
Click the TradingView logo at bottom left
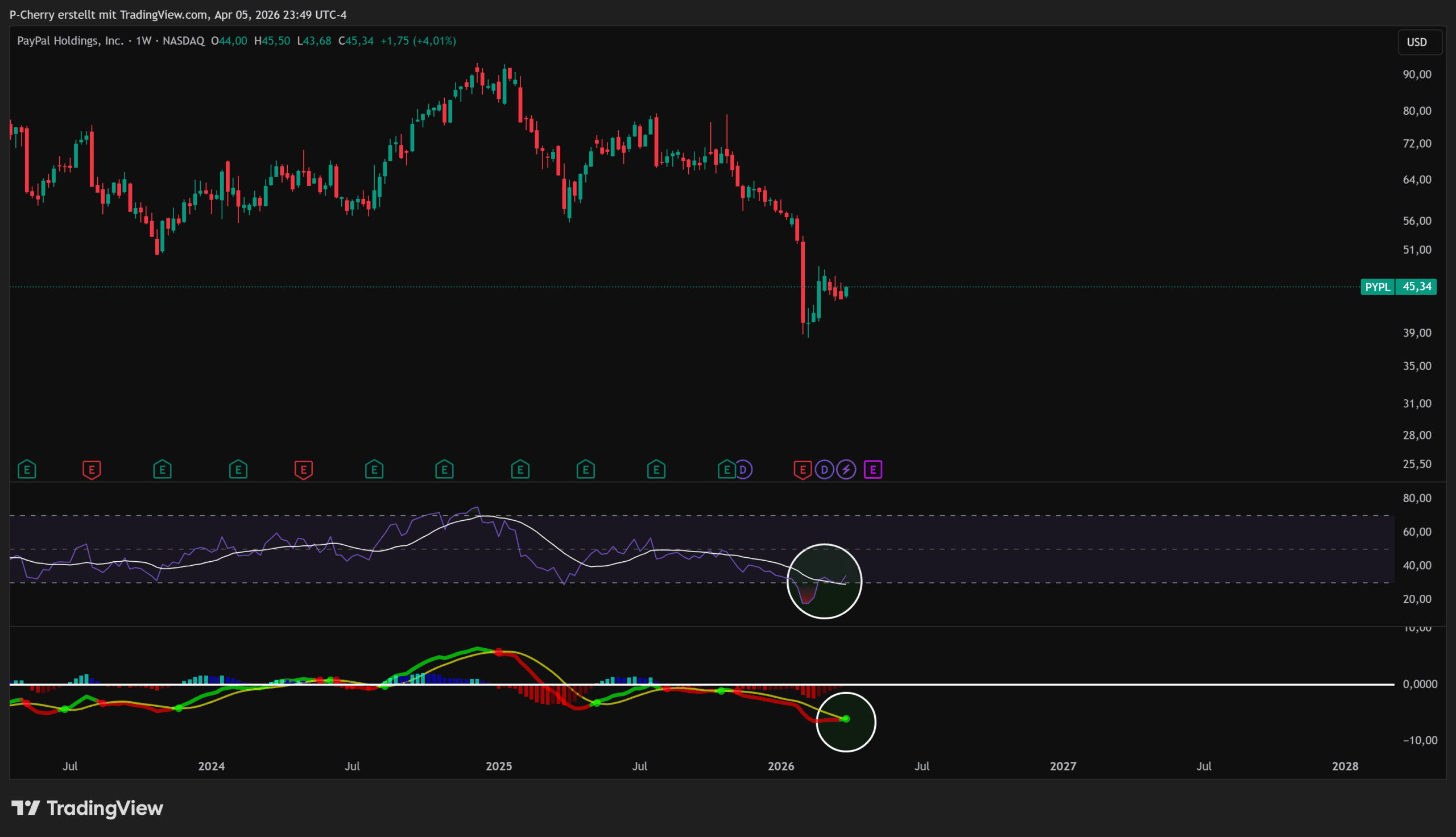[x=88, y=808]
